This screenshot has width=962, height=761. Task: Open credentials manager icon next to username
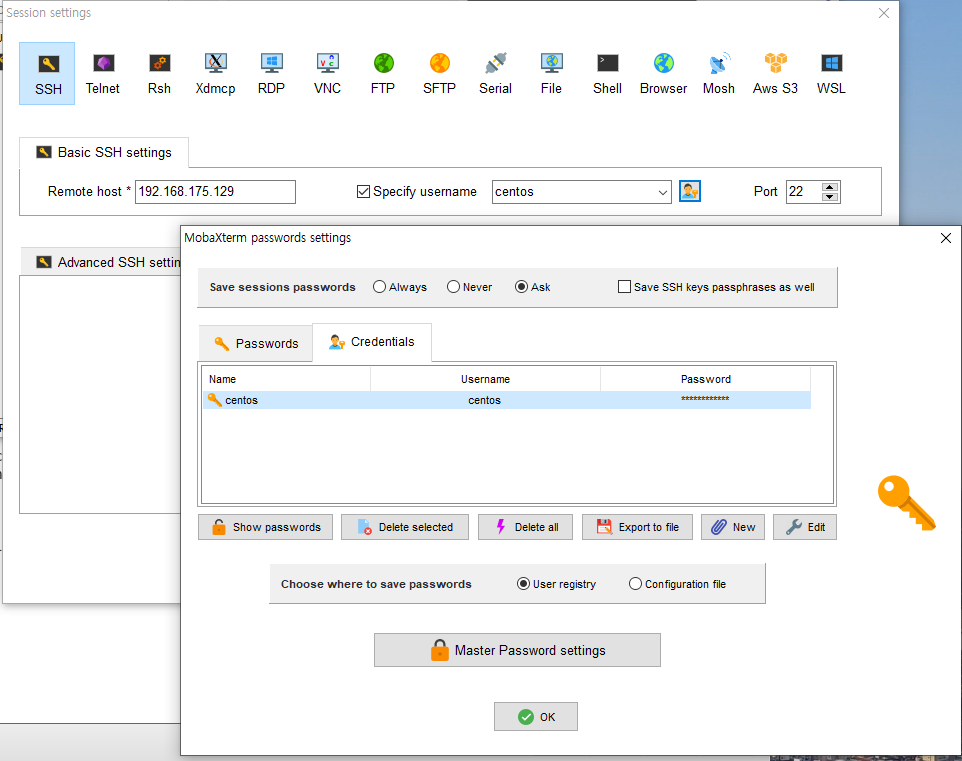click(x=690, y=191)
